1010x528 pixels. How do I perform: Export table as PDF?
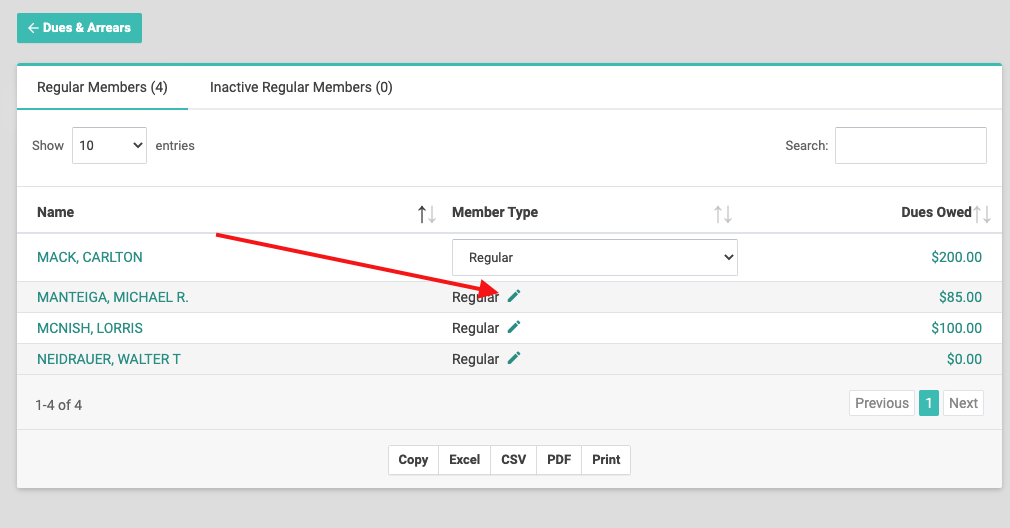(559, 460)
